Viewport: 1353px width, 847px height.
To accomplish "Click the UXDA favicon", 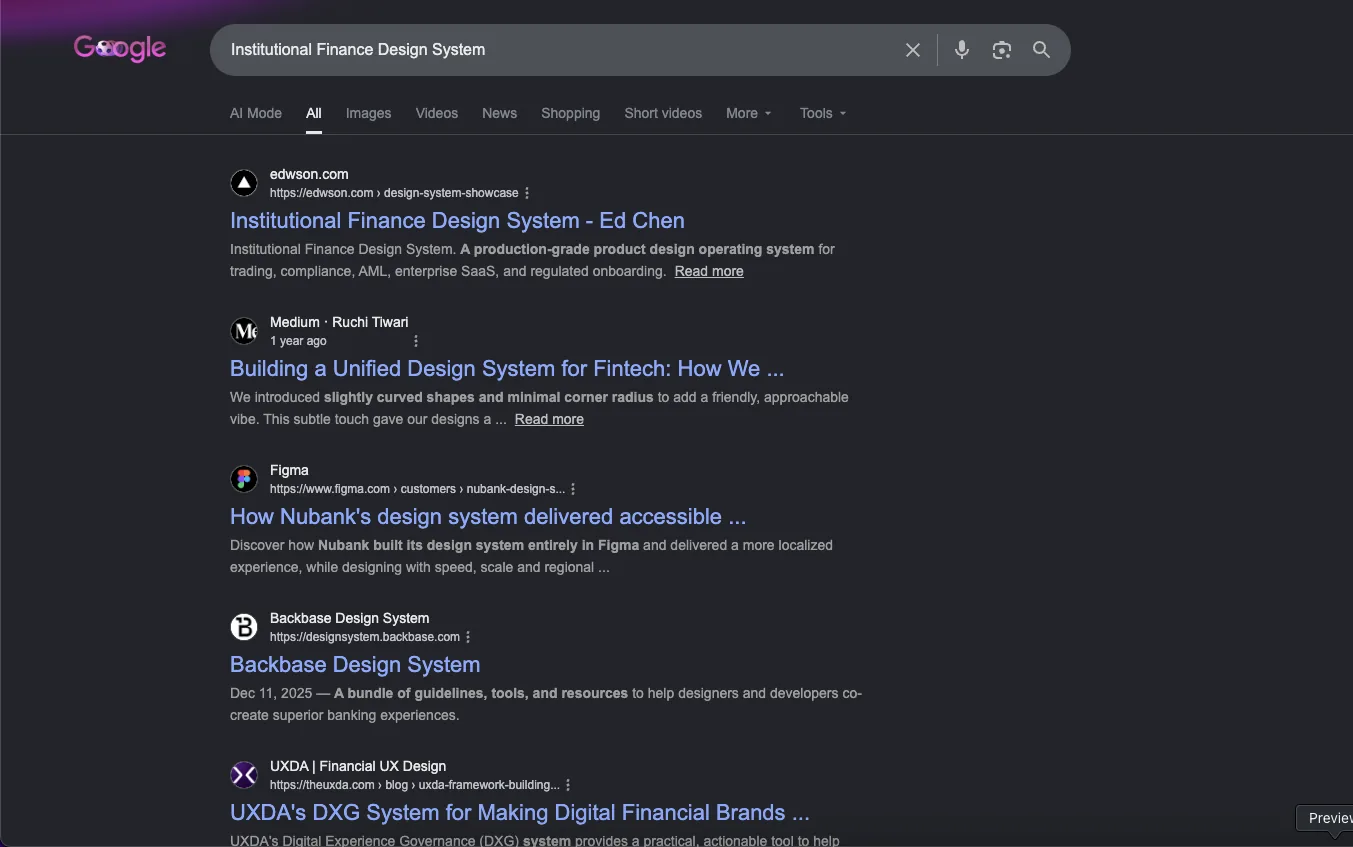I will [244, 775].
